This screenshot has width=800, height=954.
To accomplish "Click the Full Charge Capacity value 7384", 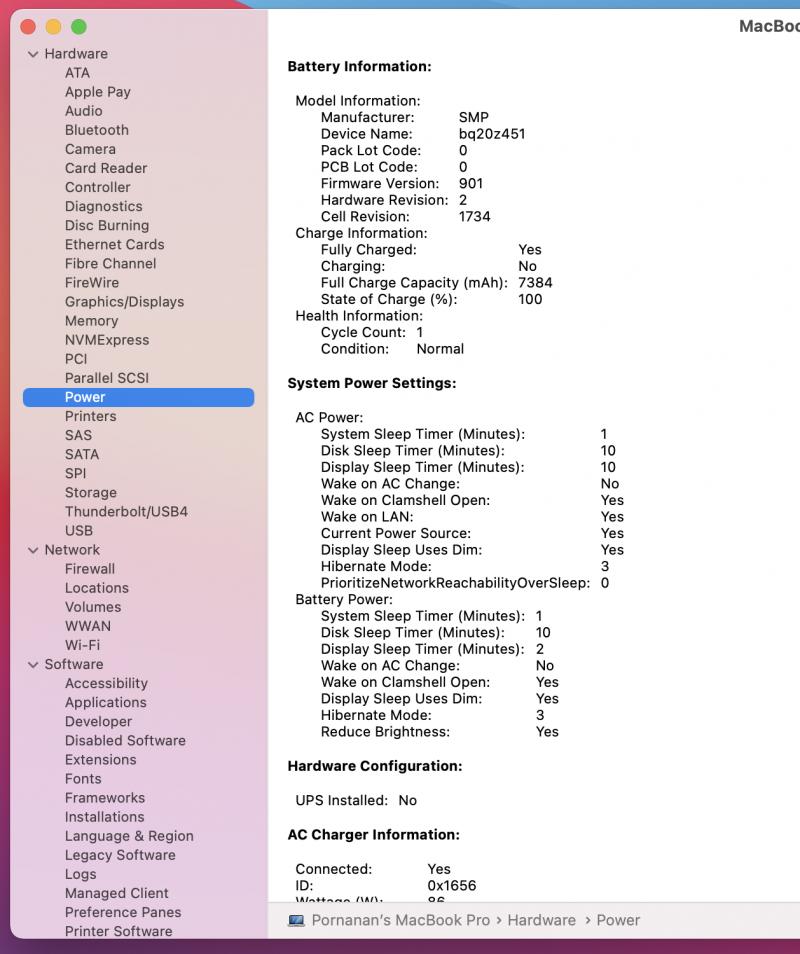I will click(535, 283).
